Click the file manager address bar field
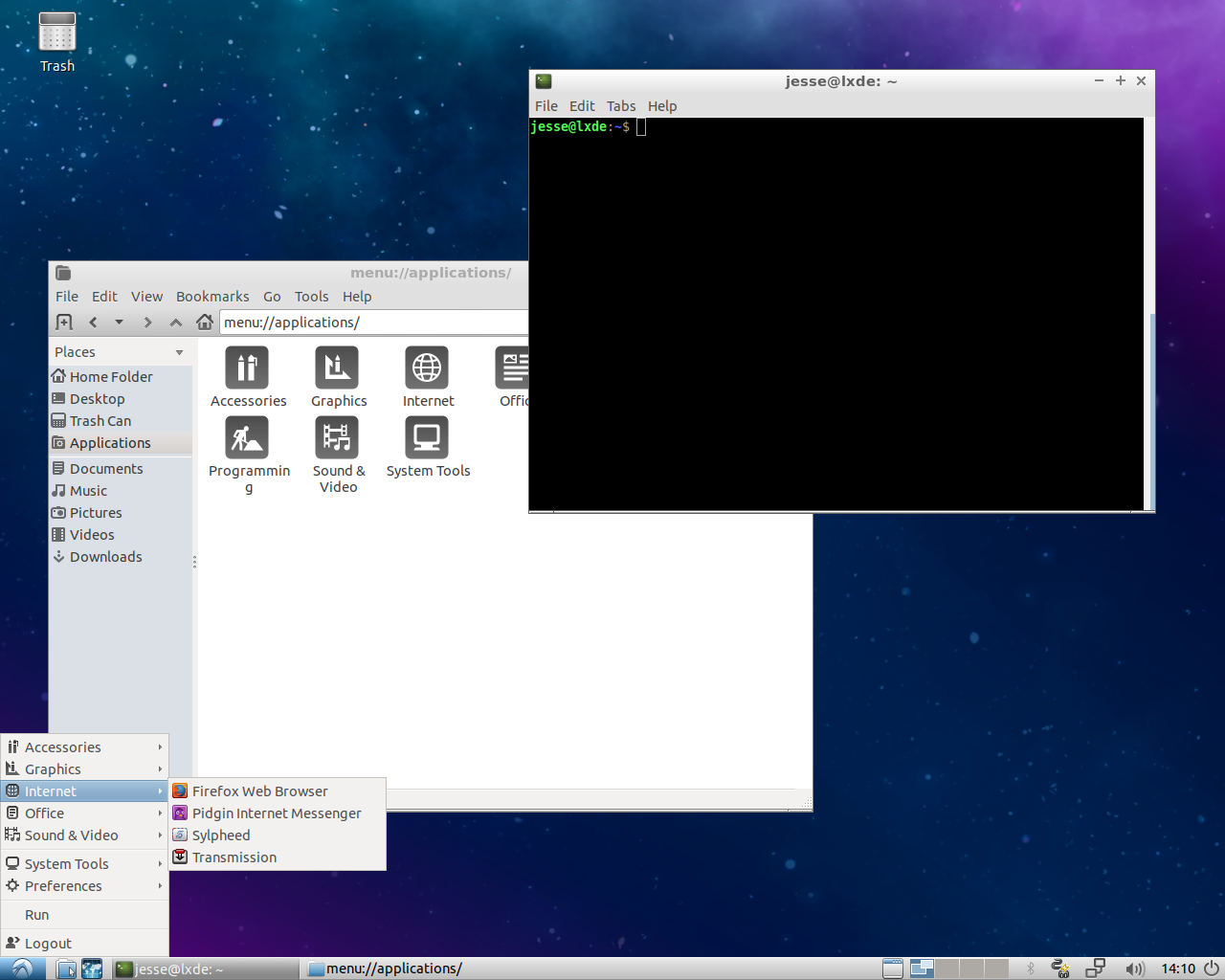 (373, 323)
